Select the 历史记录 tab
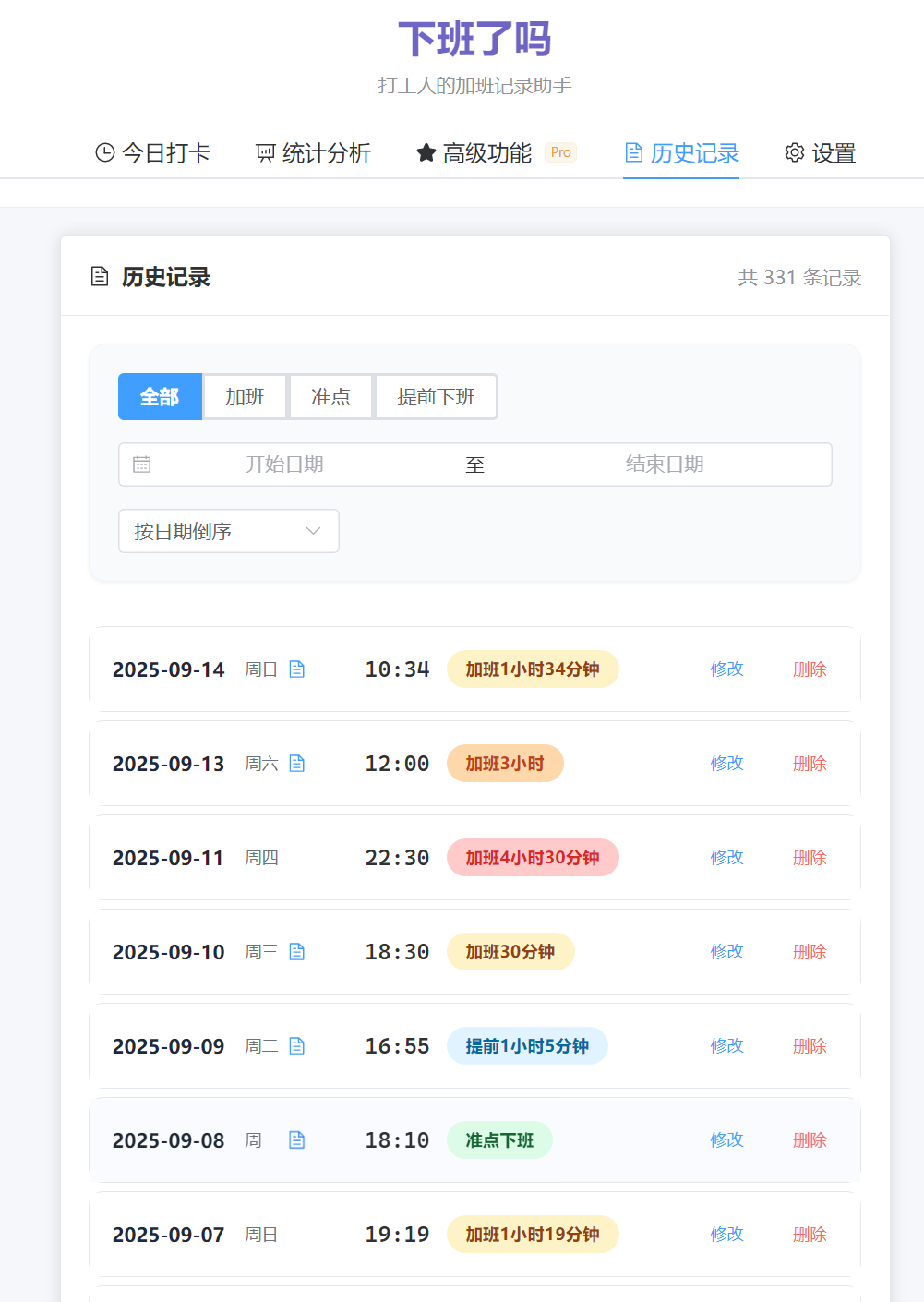This screenshot has width=924, height=1302. [x=681, y=153]
